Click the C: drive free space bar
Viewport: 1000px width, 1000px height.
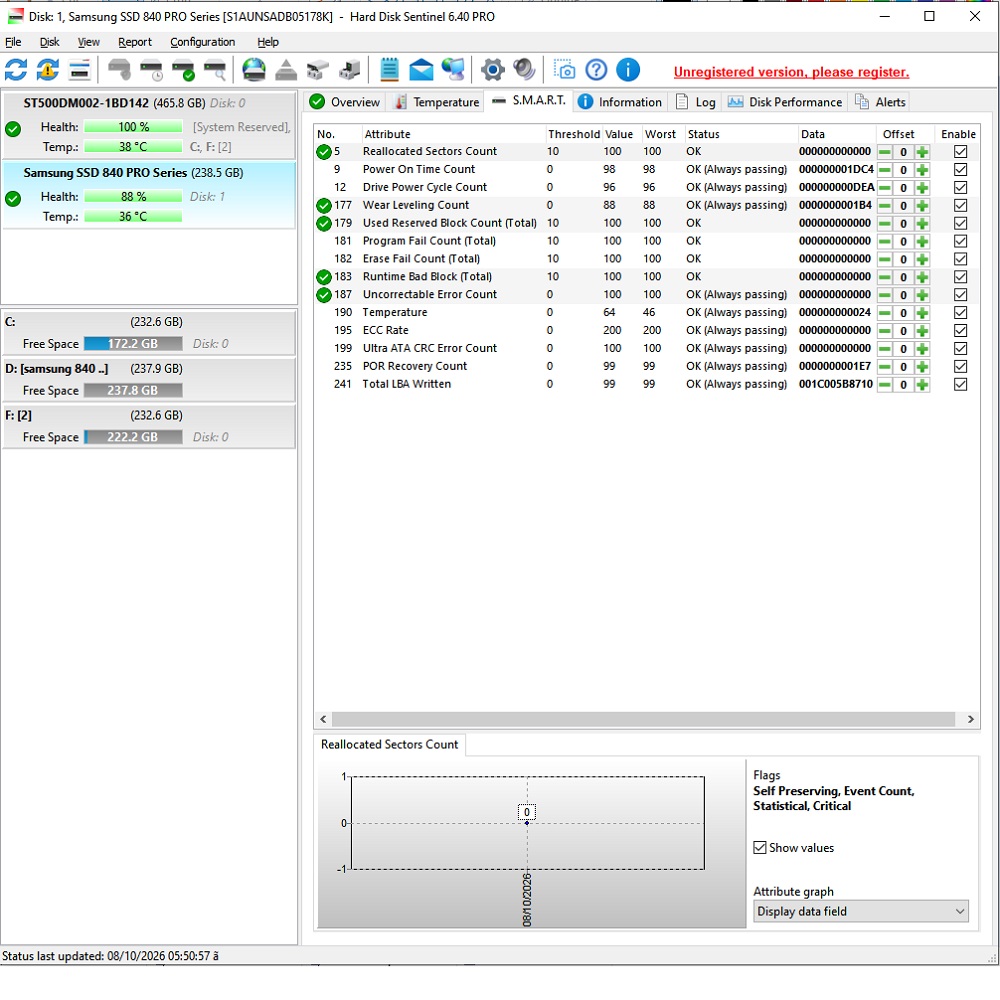133,344
